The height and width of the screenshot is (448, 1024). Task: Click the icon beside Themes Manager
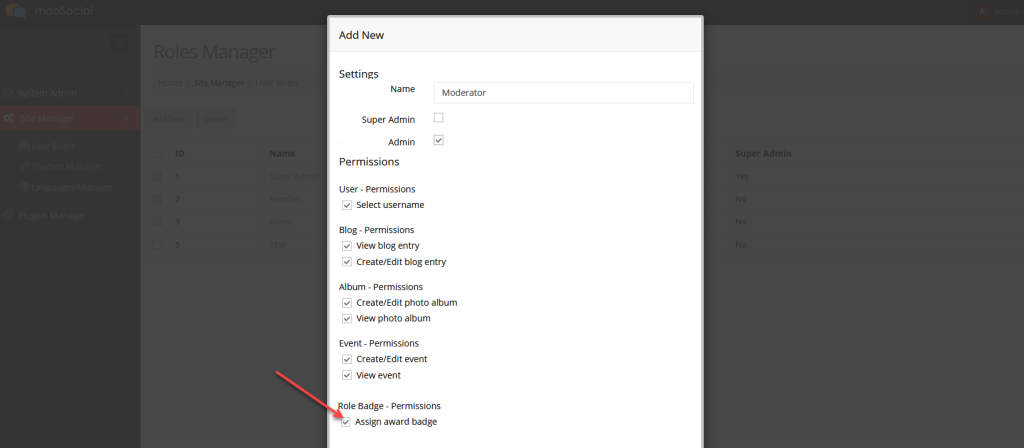(24, 167)
